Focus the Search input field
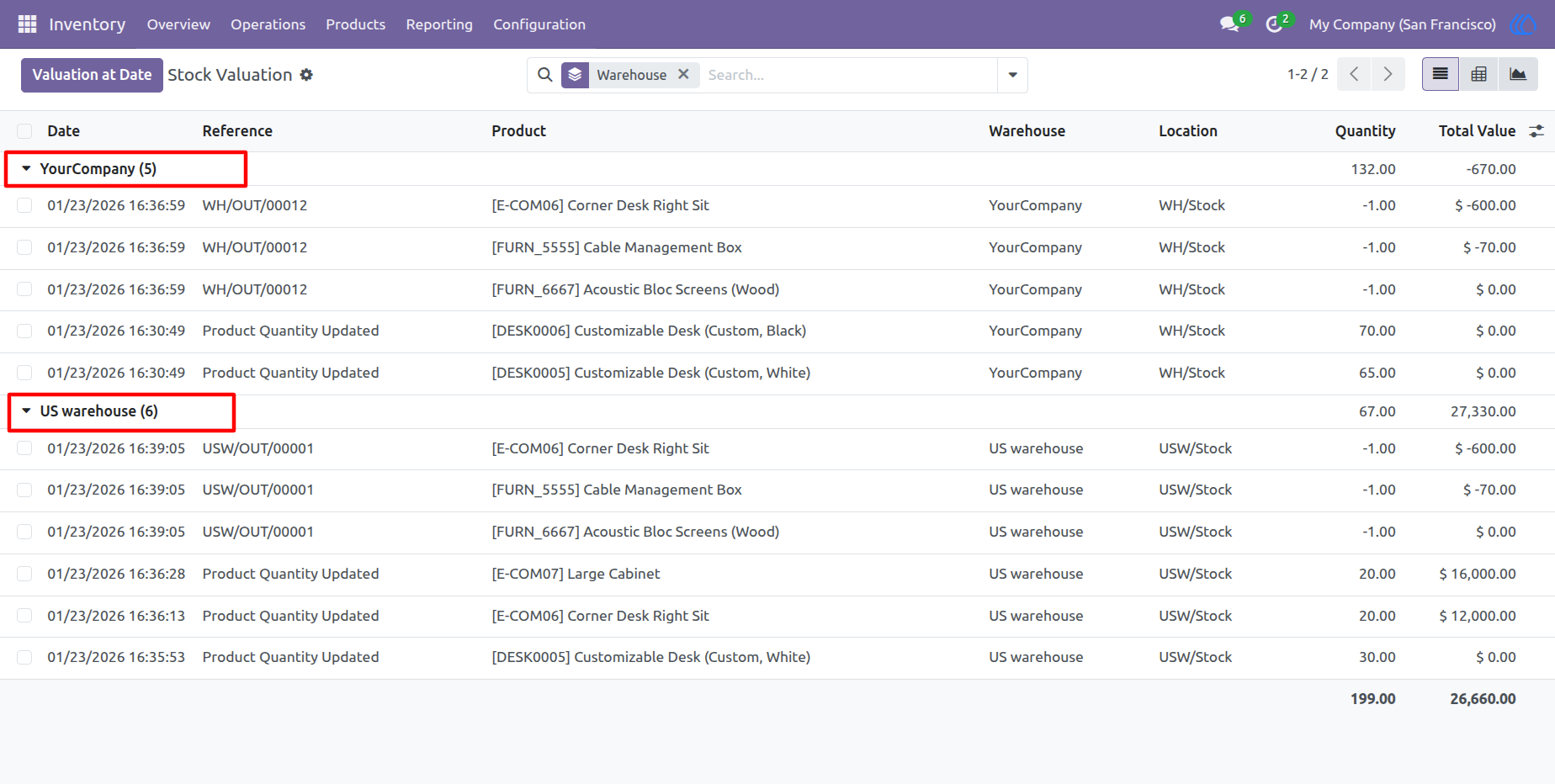This screenshot has height=784, width=1555. pyautogui.click(x=848, y=75)
